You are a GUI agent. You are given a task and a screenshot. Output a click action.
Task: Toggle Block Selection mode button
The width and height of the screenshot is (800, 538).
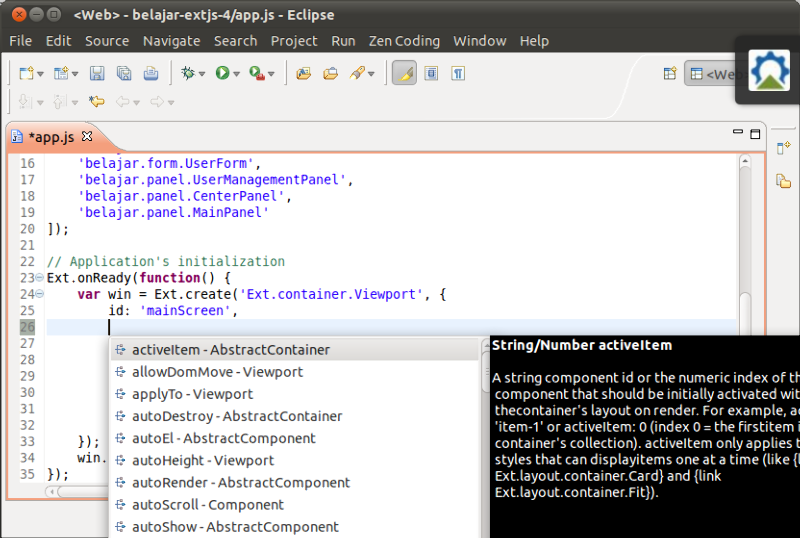pyautogui.click(x=431, y=73)
